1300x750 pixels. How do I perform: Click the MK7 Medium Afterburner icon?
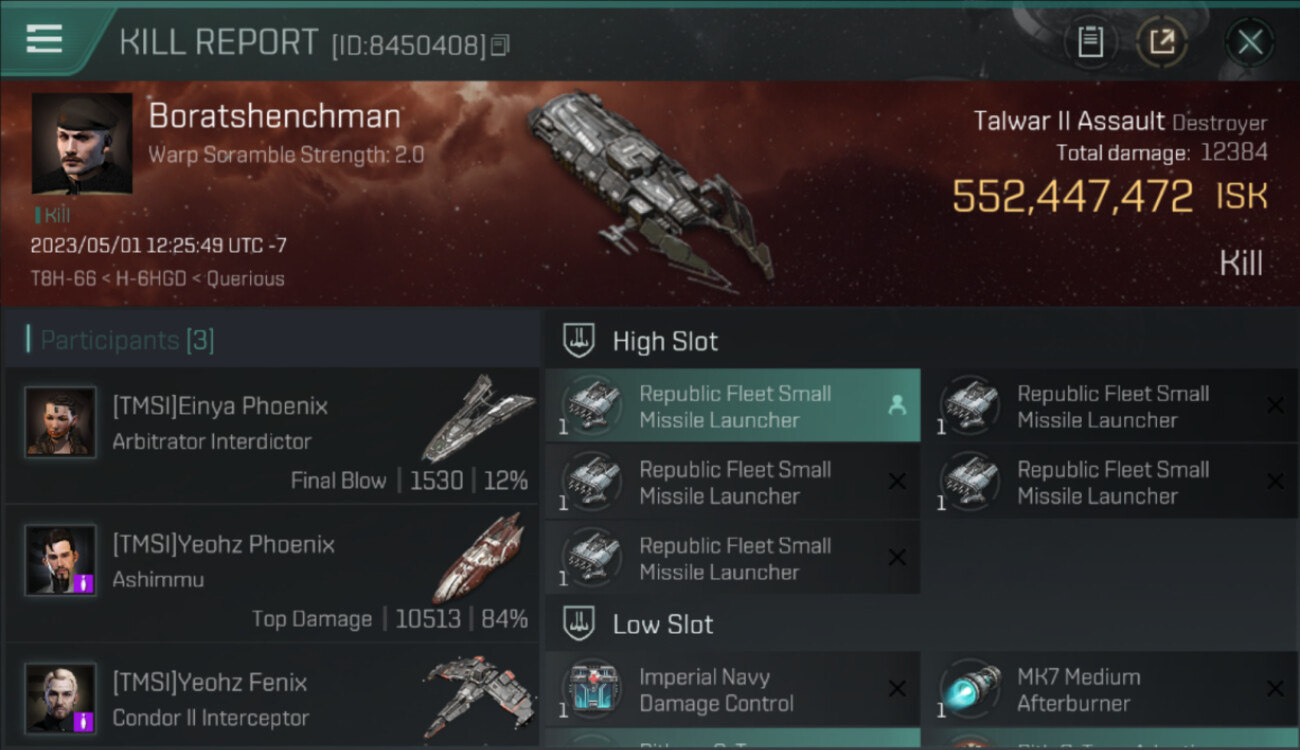coord(969,689)
